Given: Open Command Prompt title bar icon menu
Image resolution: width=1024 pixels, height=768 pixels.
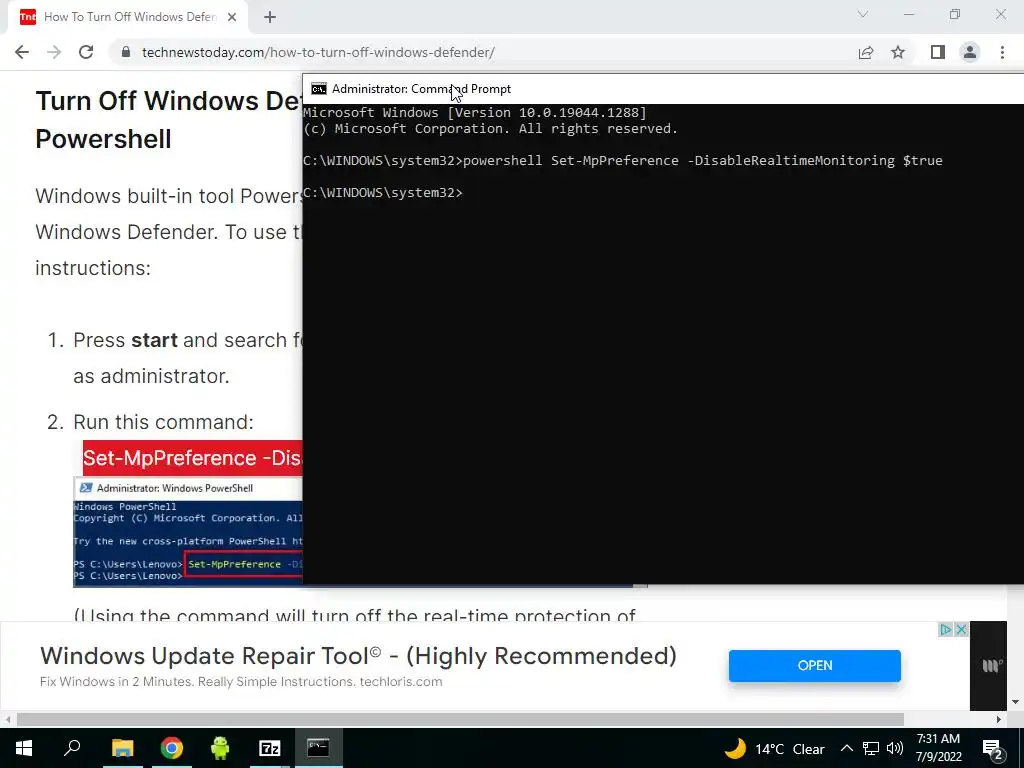Looking at the screenshot, I should click(319, 89).
